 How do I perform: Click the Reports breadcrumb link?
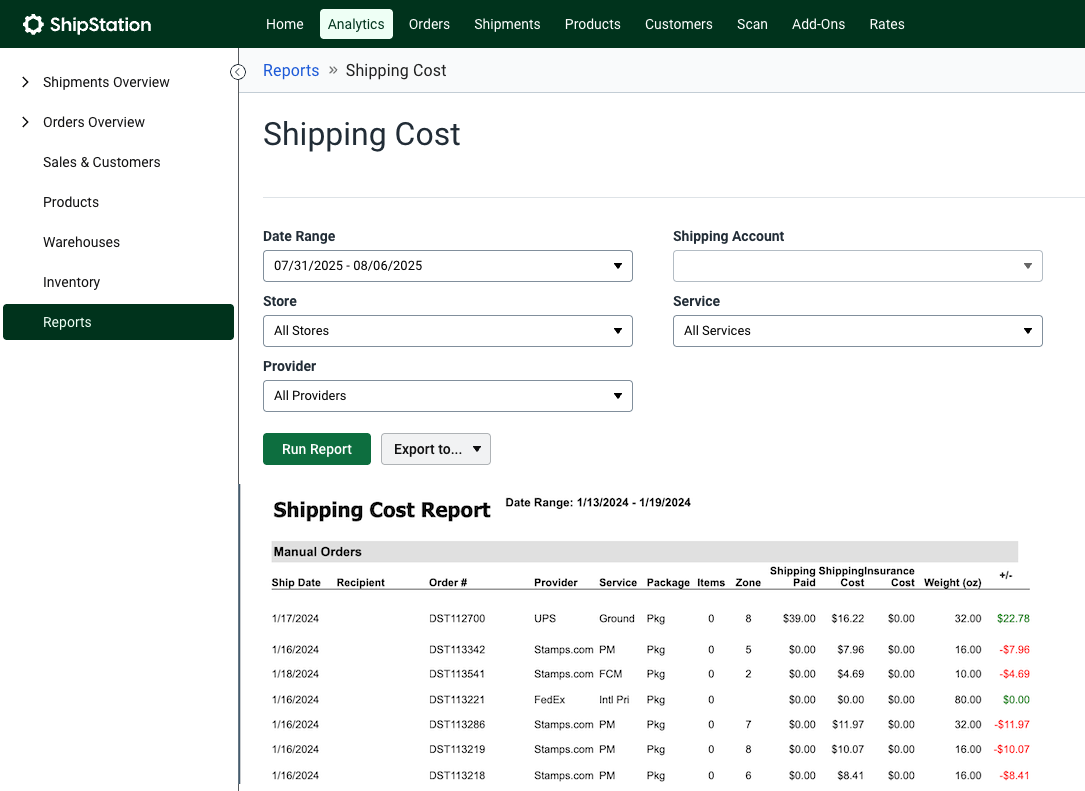click(291, 70)
